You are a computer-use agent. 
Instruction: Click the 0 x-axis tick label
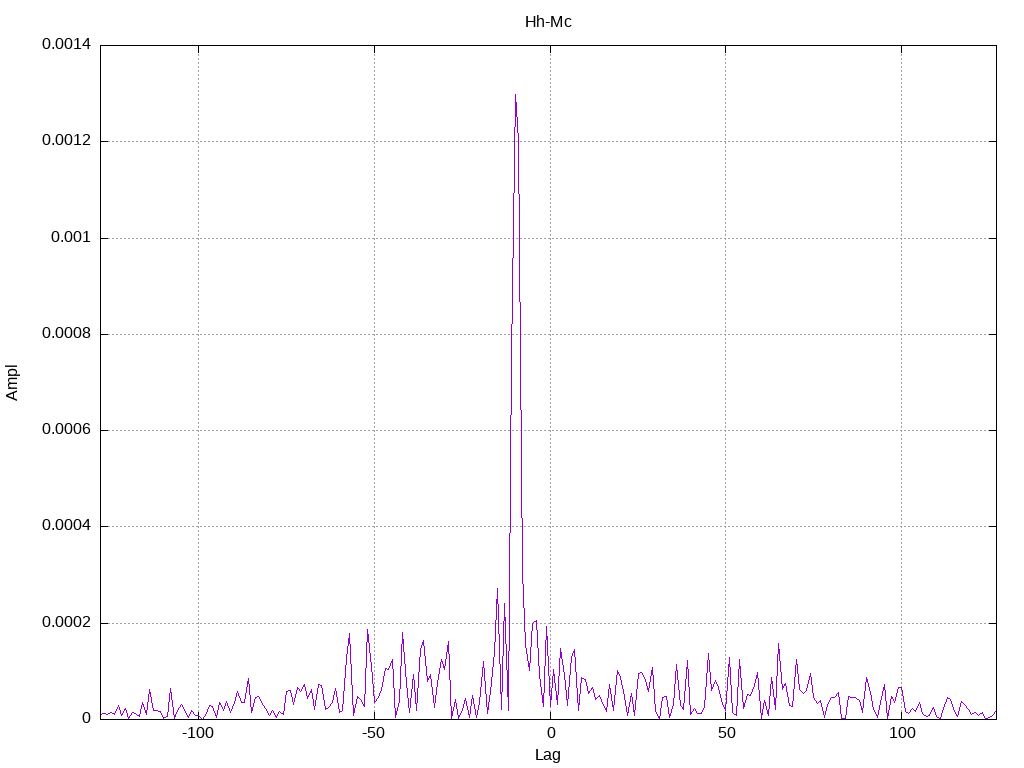551,733
